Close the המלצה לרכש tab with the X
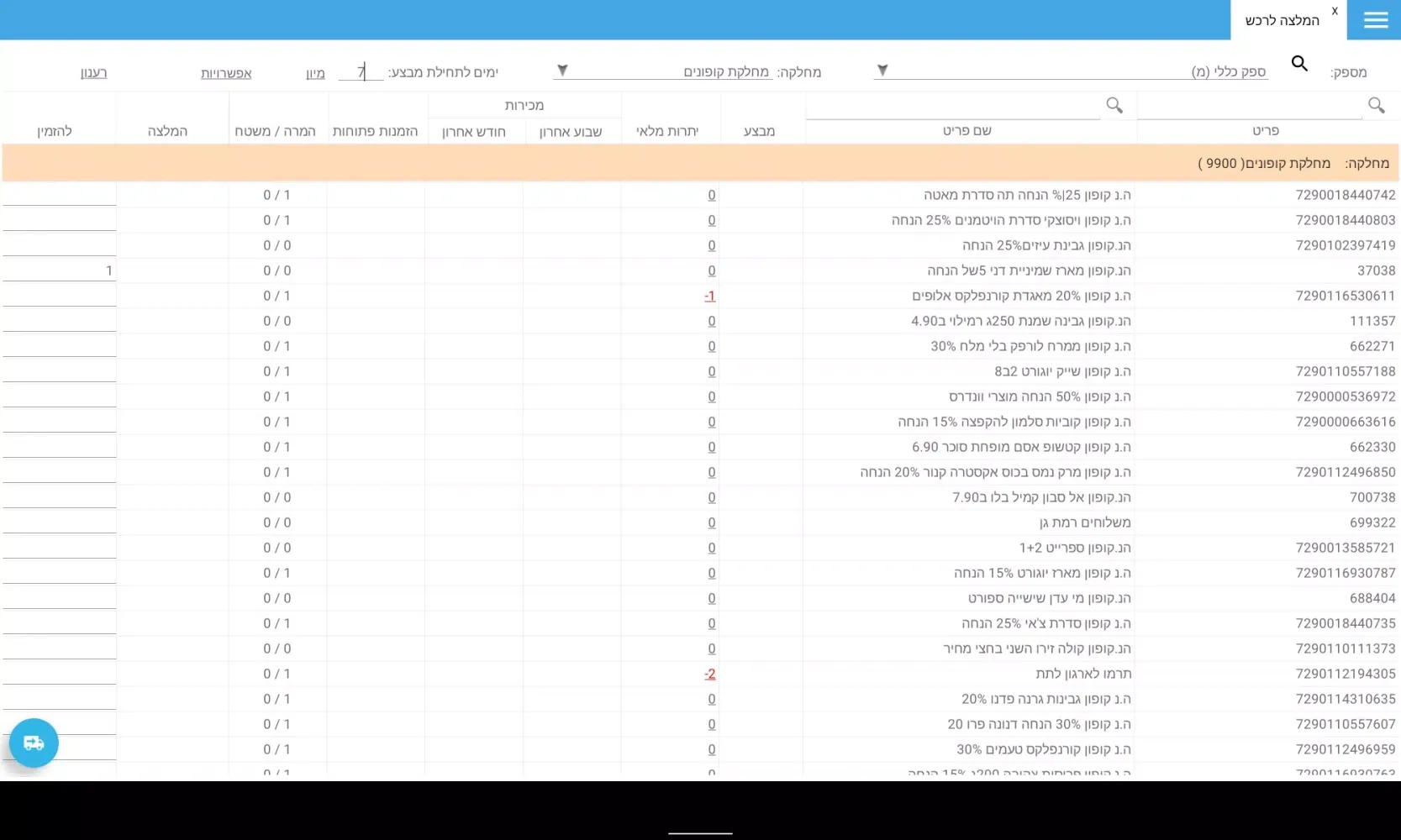 (1334, 11)
